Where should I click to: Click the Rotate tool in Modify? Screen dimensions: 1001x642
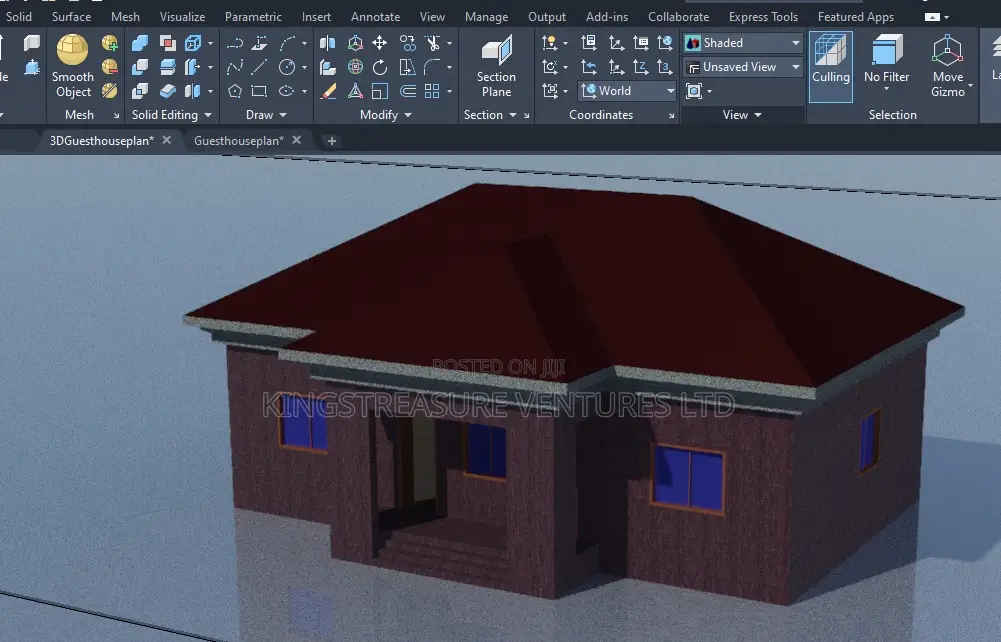380,67
